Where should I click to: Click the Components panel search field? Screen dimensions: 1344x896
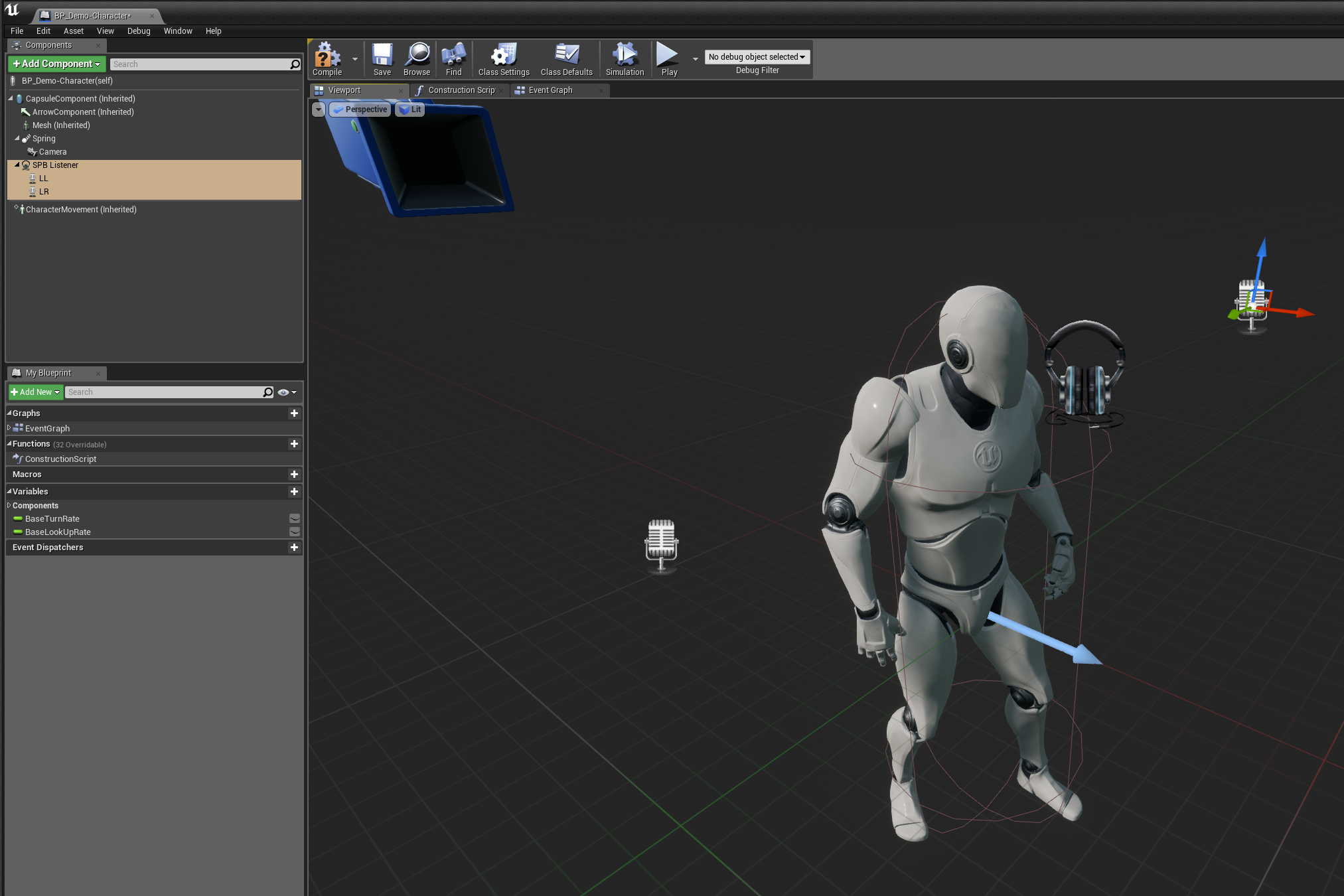pyautogui.click(x=199, y=64)
